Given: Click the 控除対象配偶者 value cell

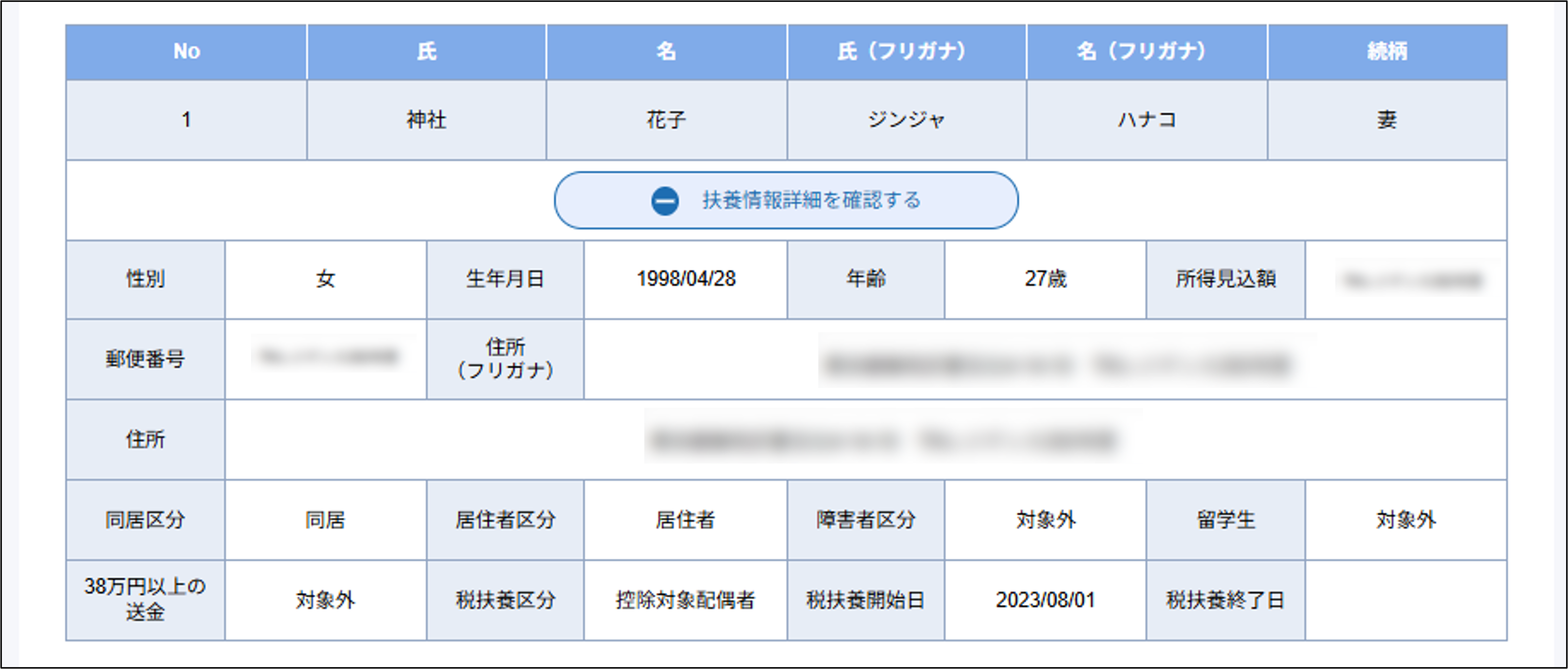Looking at the screenshot, I should [x=686, y=600].
